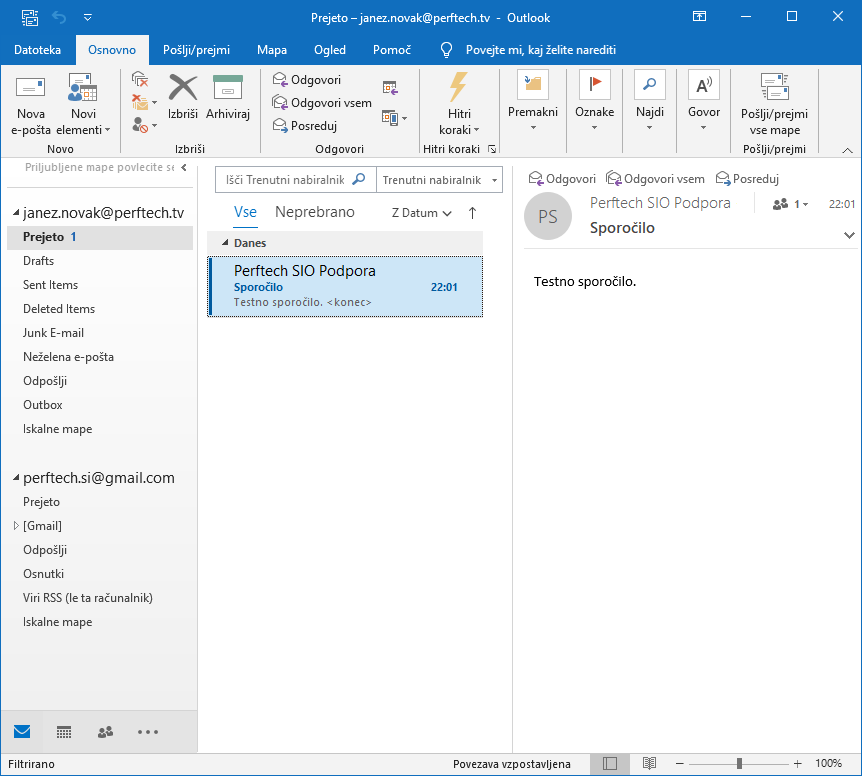Viewport: 862px width, 776px height.
Task: Open the Premakni move menu
Action: click(x=533, y=102)
